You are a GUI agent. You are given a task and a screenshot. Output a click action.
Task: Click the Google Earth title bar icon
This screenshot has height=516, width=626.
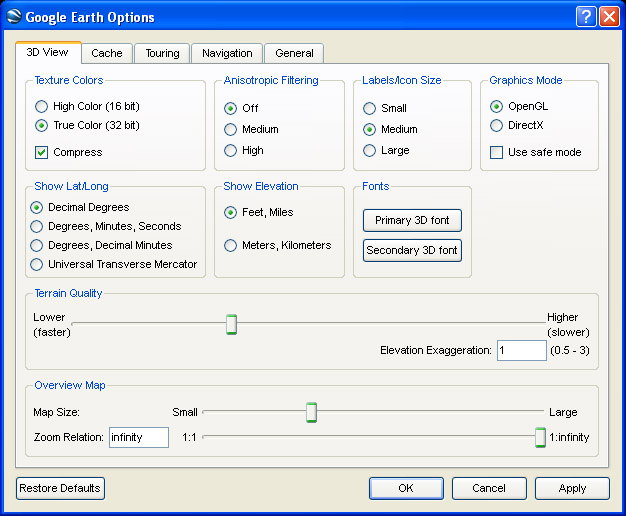pos(13,17)
